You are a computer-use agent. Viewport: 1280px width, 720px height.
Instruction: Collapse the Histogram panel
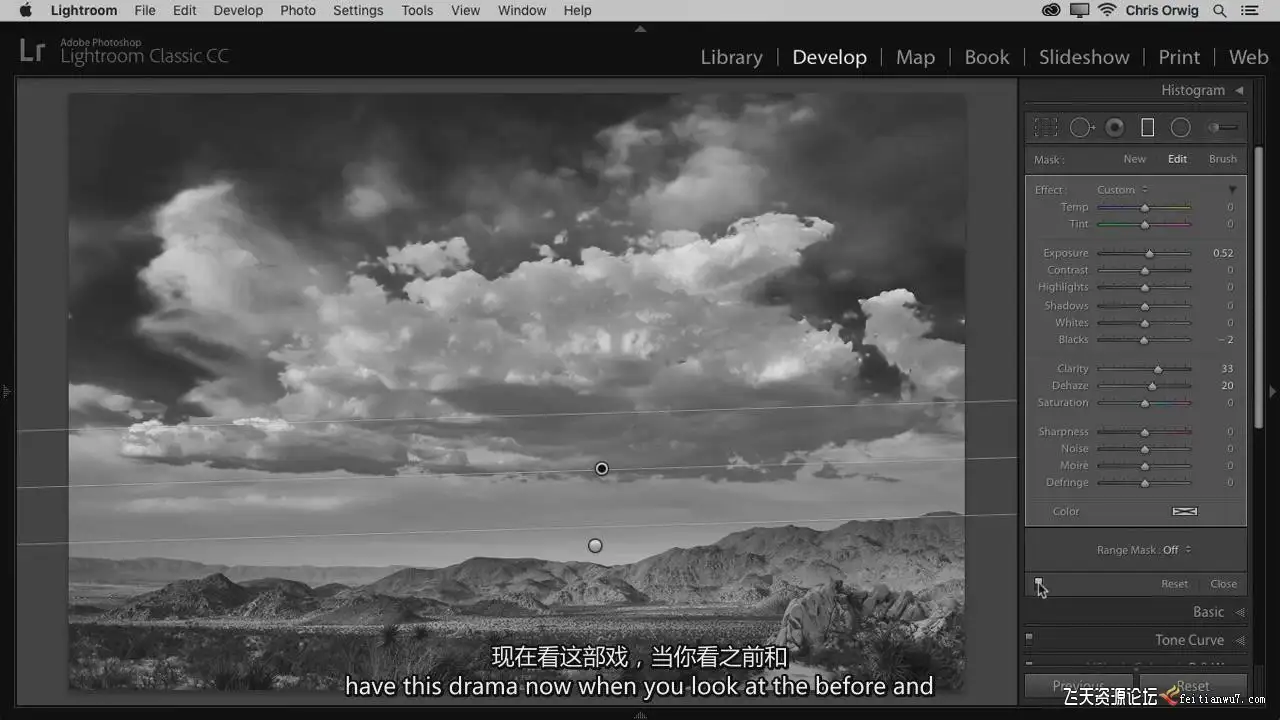1239,90
